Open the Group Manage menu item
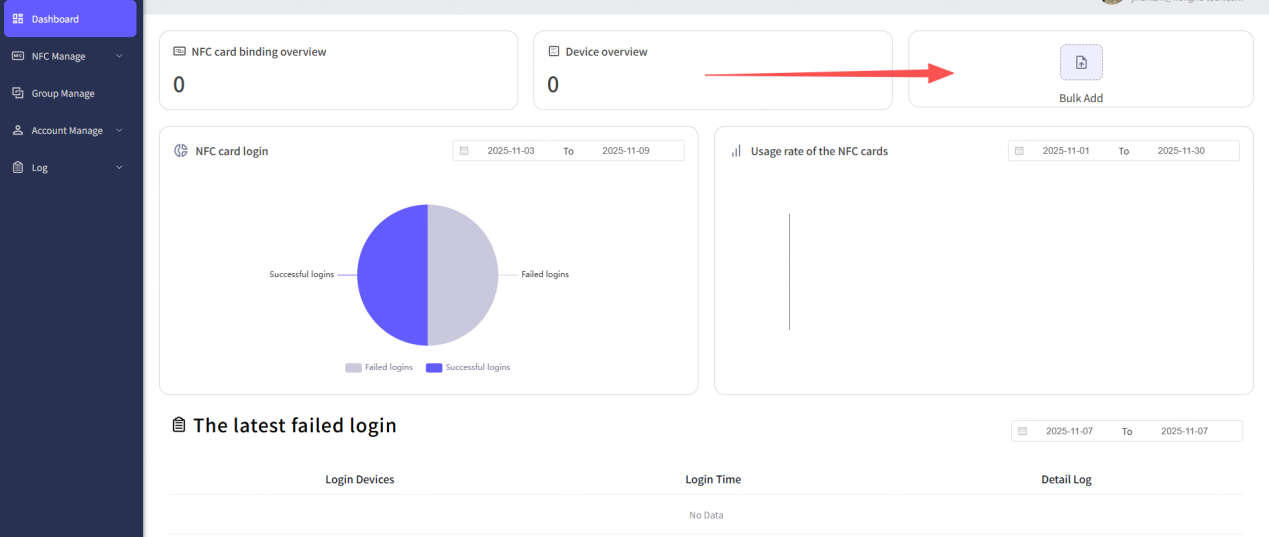1269x537 pixels. pos(63,93)
